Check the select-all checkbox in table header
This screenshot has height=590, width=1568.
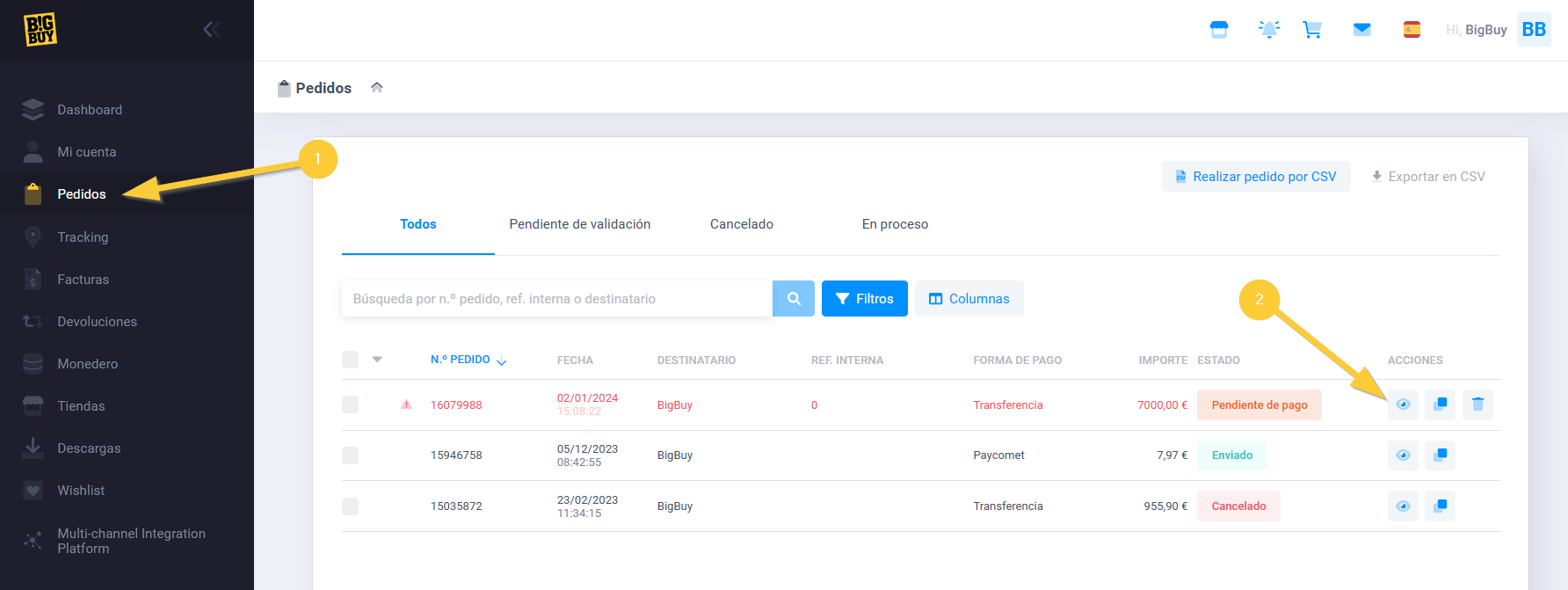[351, 360]
